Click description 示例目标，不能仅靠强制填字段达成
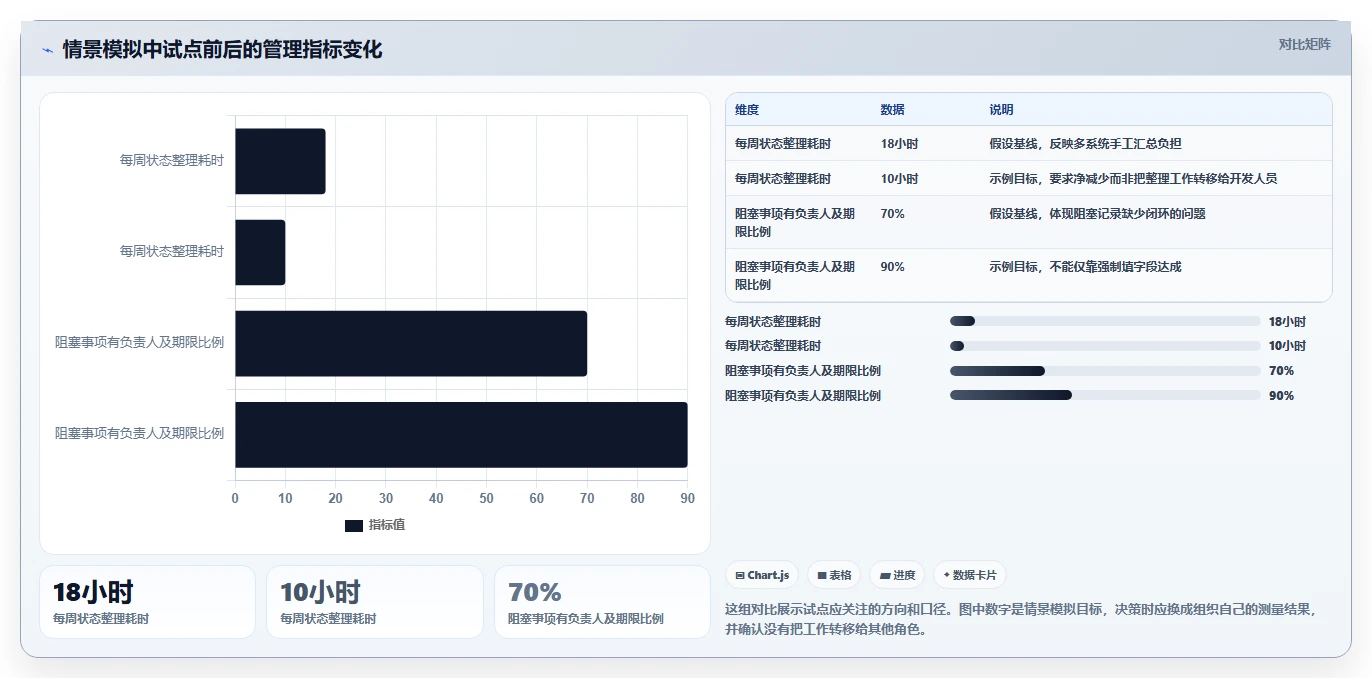 click(1085, 267)
